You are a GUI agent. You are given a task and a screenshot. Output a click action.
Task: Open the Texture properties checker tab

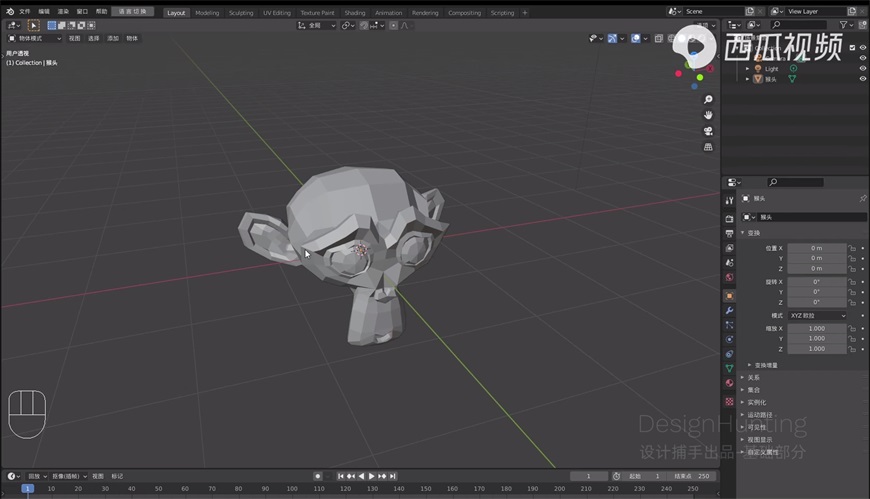coord(730,401)
